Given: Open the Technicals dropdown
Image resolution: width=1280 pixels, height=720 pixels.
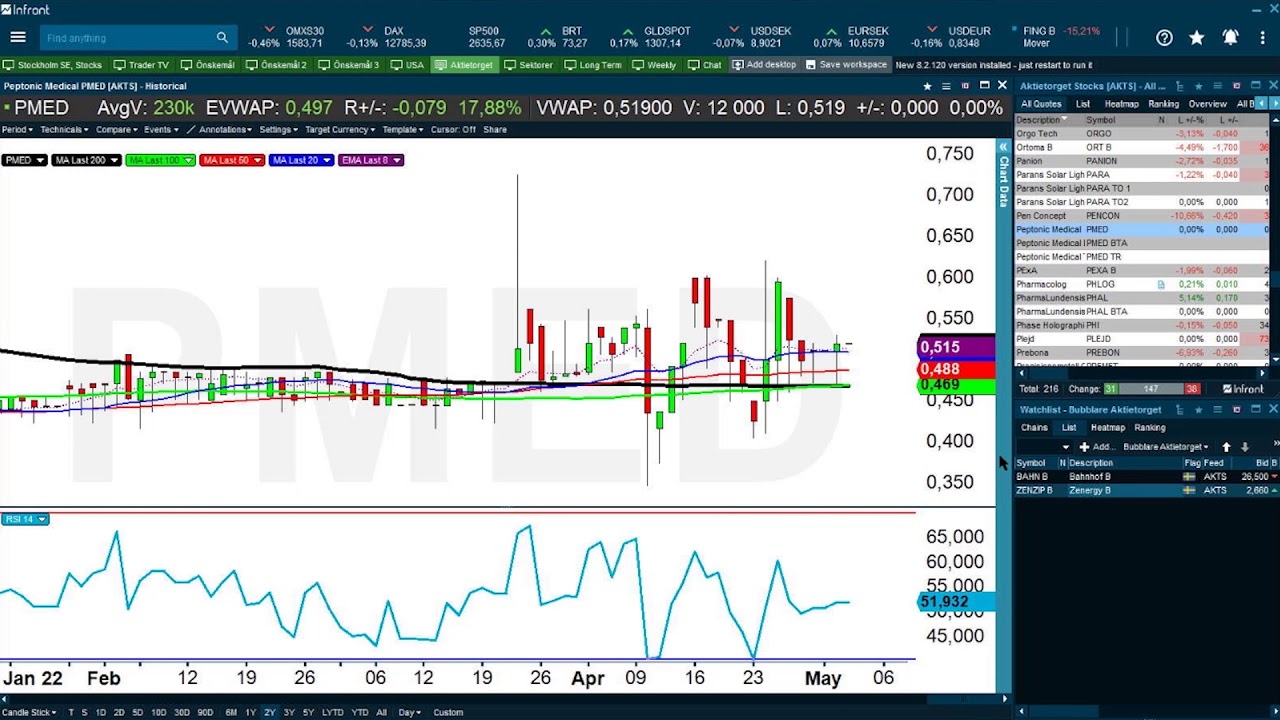Looking at the screenshot, I should (x=65, y=130).
